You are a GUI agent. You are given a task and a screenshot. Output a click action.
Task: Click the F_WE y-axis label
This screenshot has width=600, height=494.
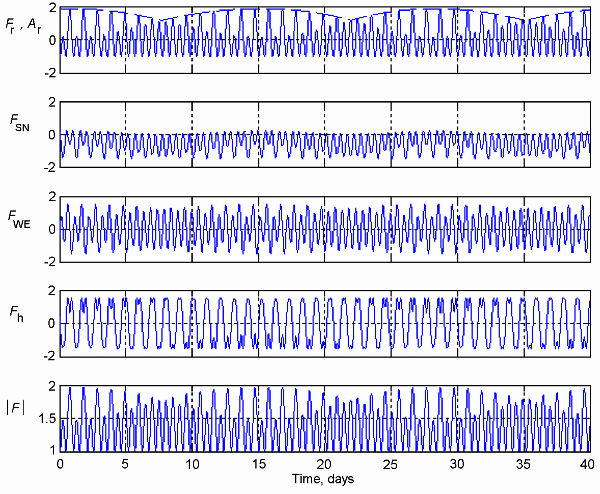click(x=19, y=218)
